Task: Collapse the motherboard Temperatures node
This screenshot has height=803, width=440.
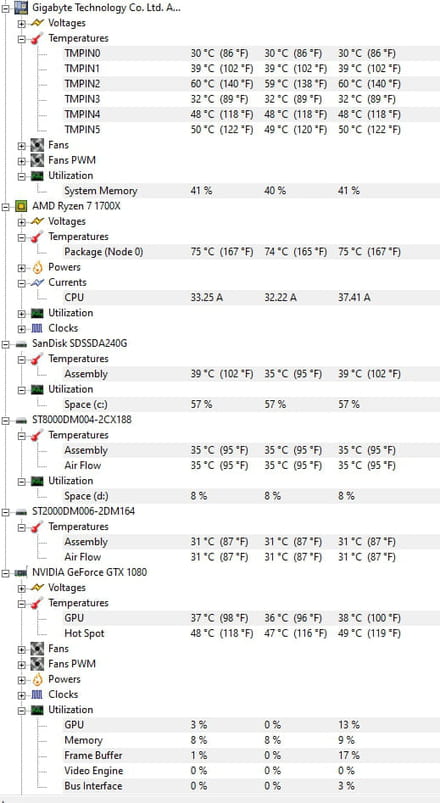Action: 22,38
